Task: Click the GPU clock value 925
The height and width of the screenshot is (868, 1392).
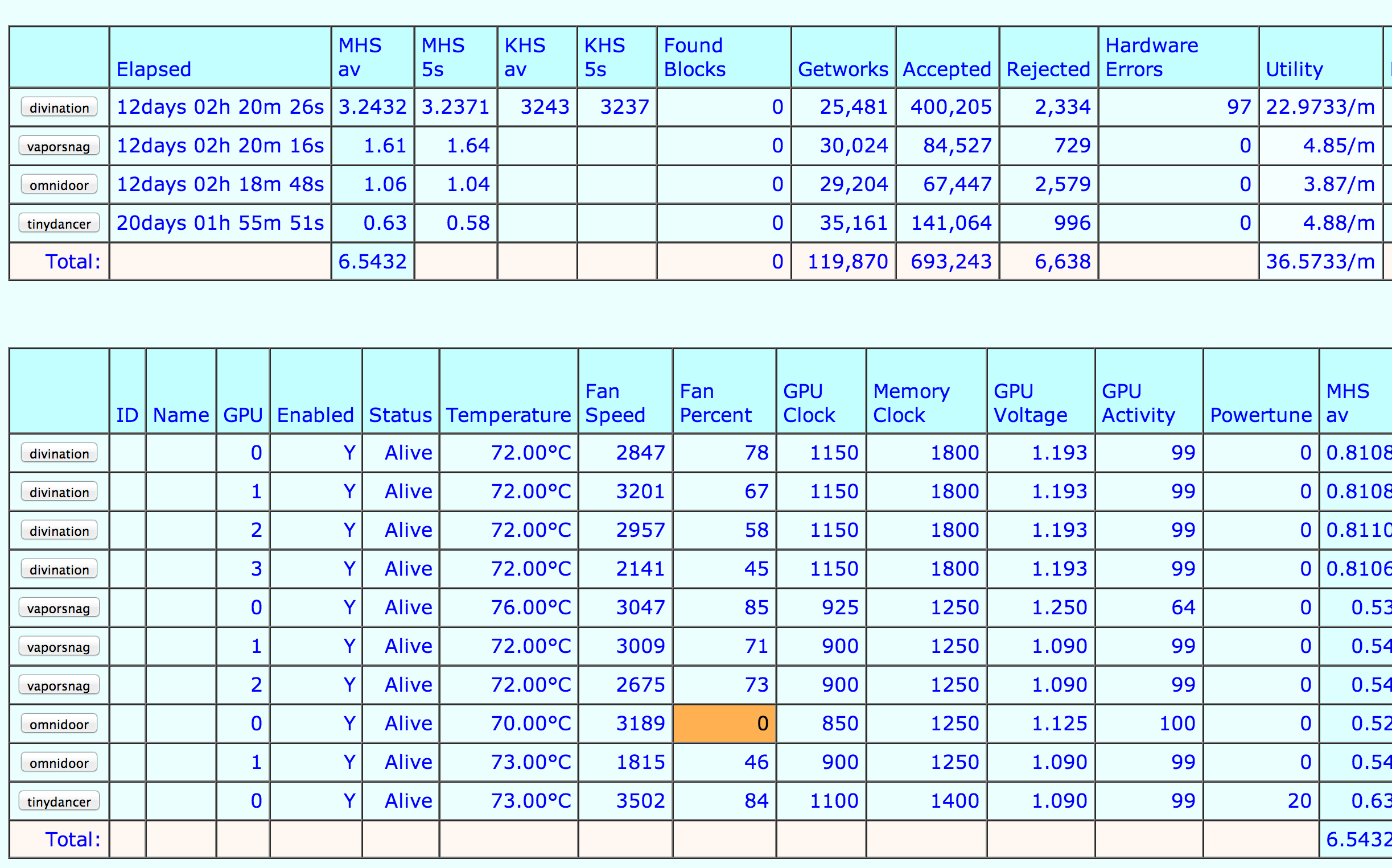Action: 840,607
